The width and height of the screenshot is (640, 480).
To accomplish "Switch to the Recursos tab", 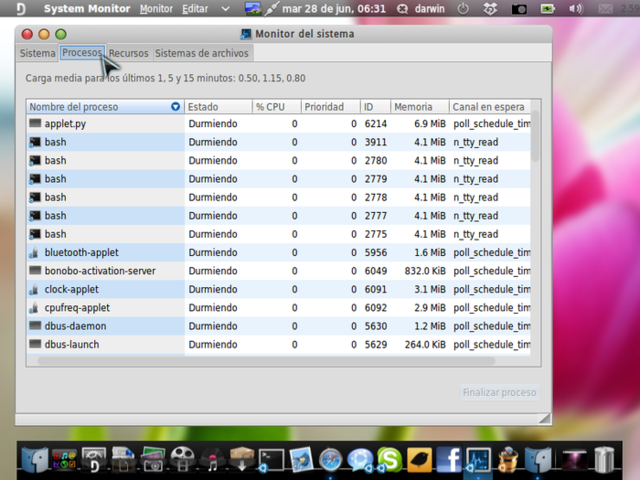I will tap(128, 53).
